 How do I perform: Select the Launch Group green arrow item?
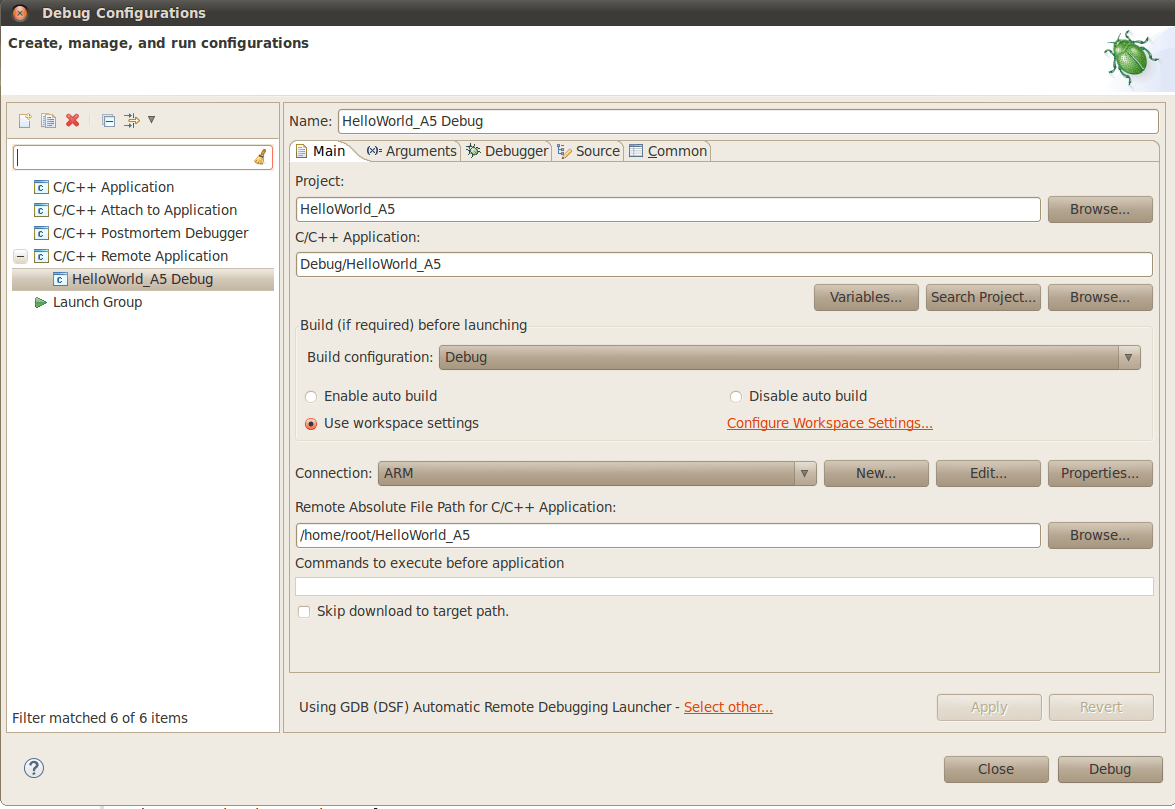coord(96,302)
